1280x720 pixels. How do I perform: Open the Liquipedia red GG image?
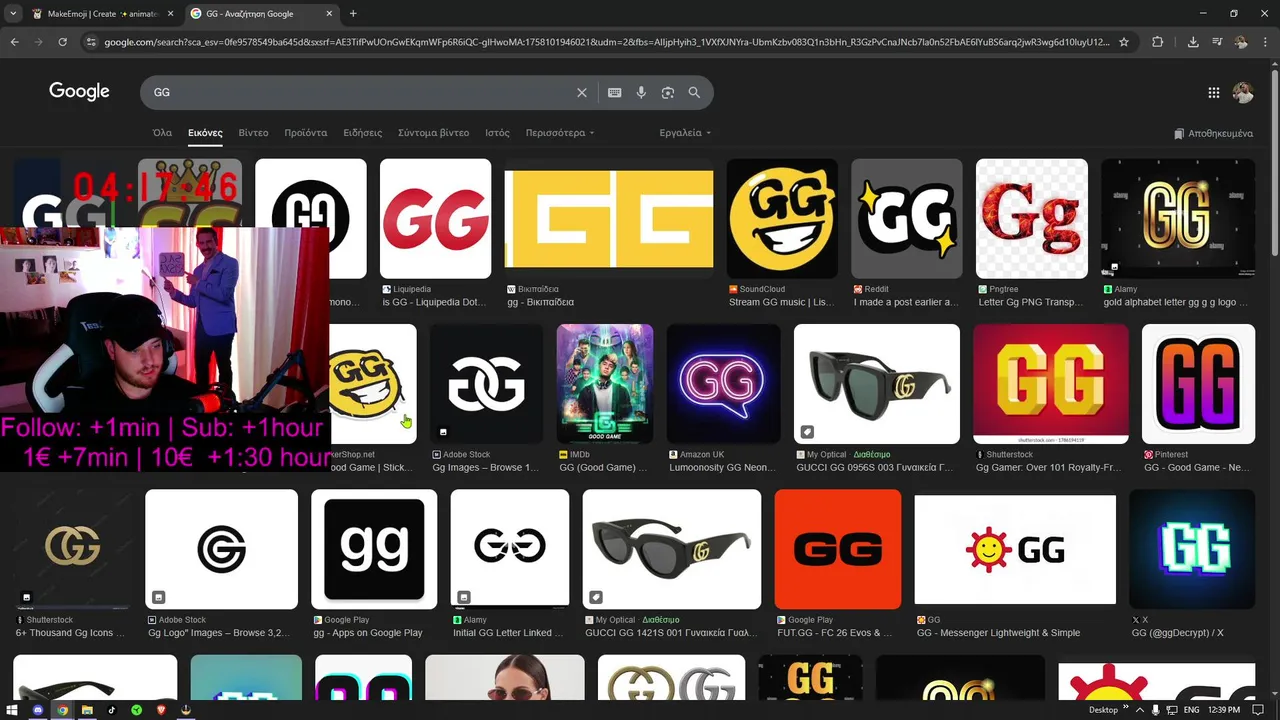[435, 218]
